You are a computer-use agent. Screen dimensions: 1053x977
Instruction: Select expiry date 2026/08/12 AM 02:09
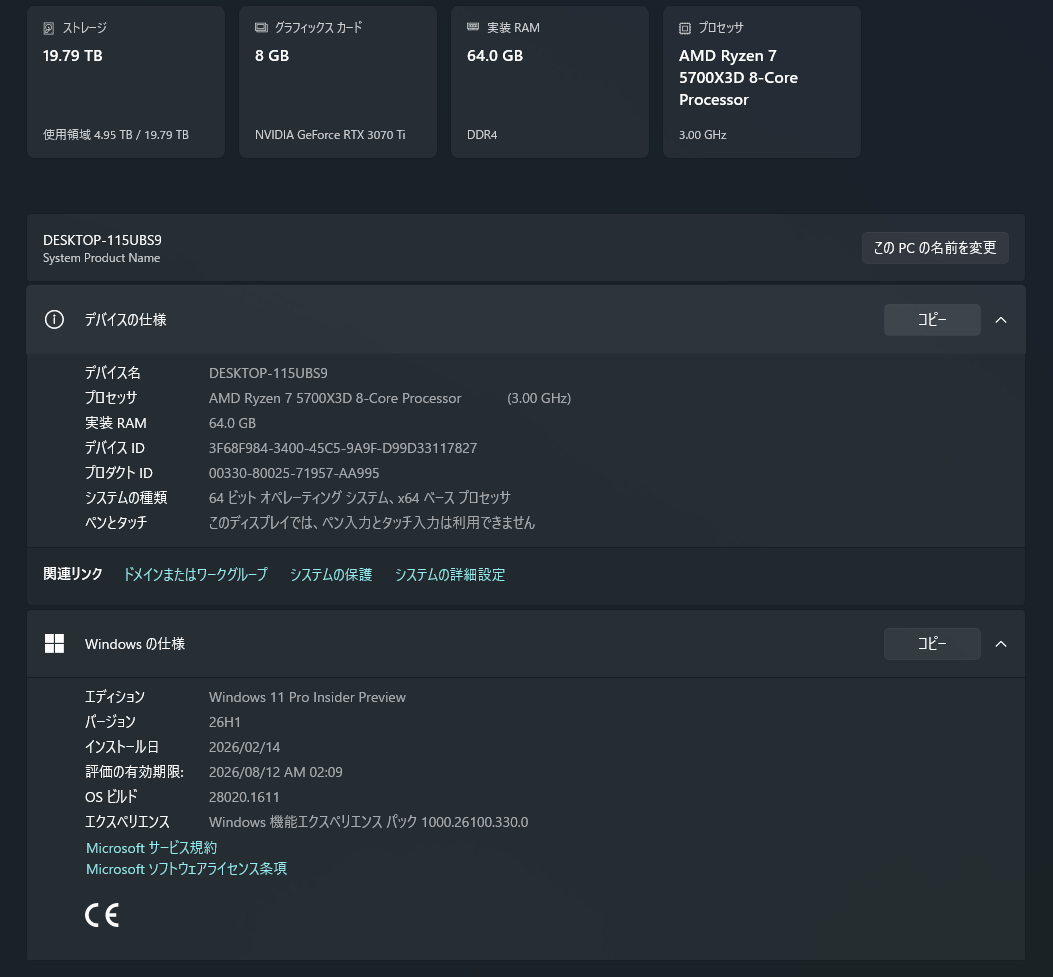(x=275, y=772)
